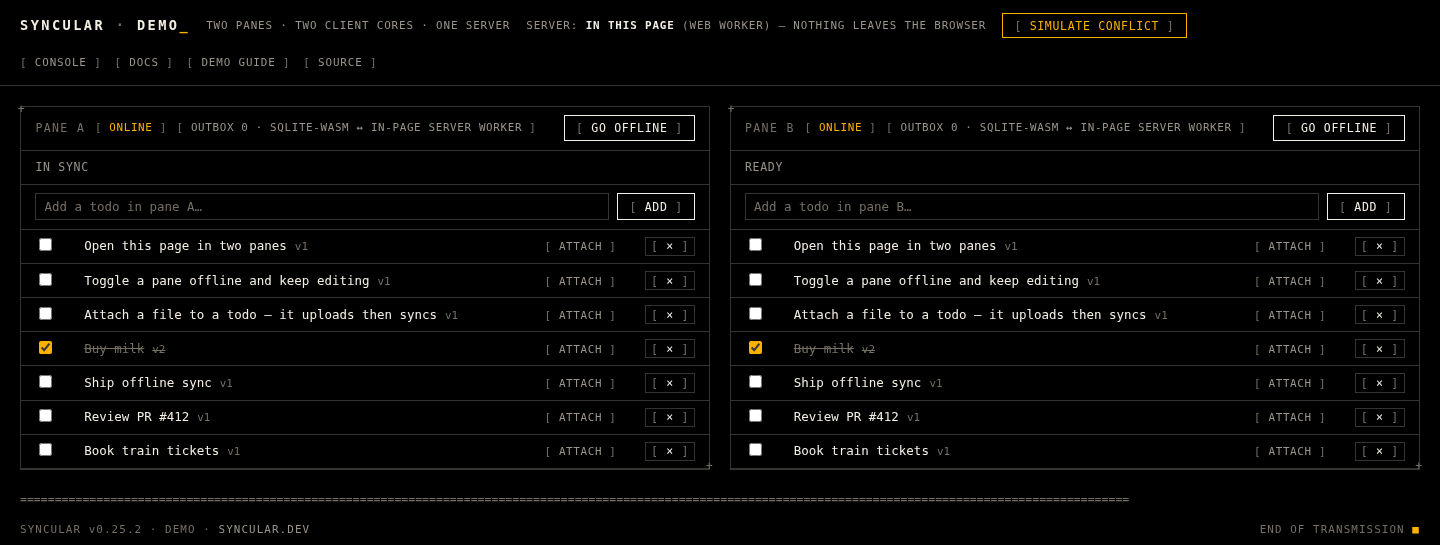Viewport: 1440px width, 545px height.
Task: Check 'Toggle a pane offline' todo in pane A
Action: (x=45, y=280)
